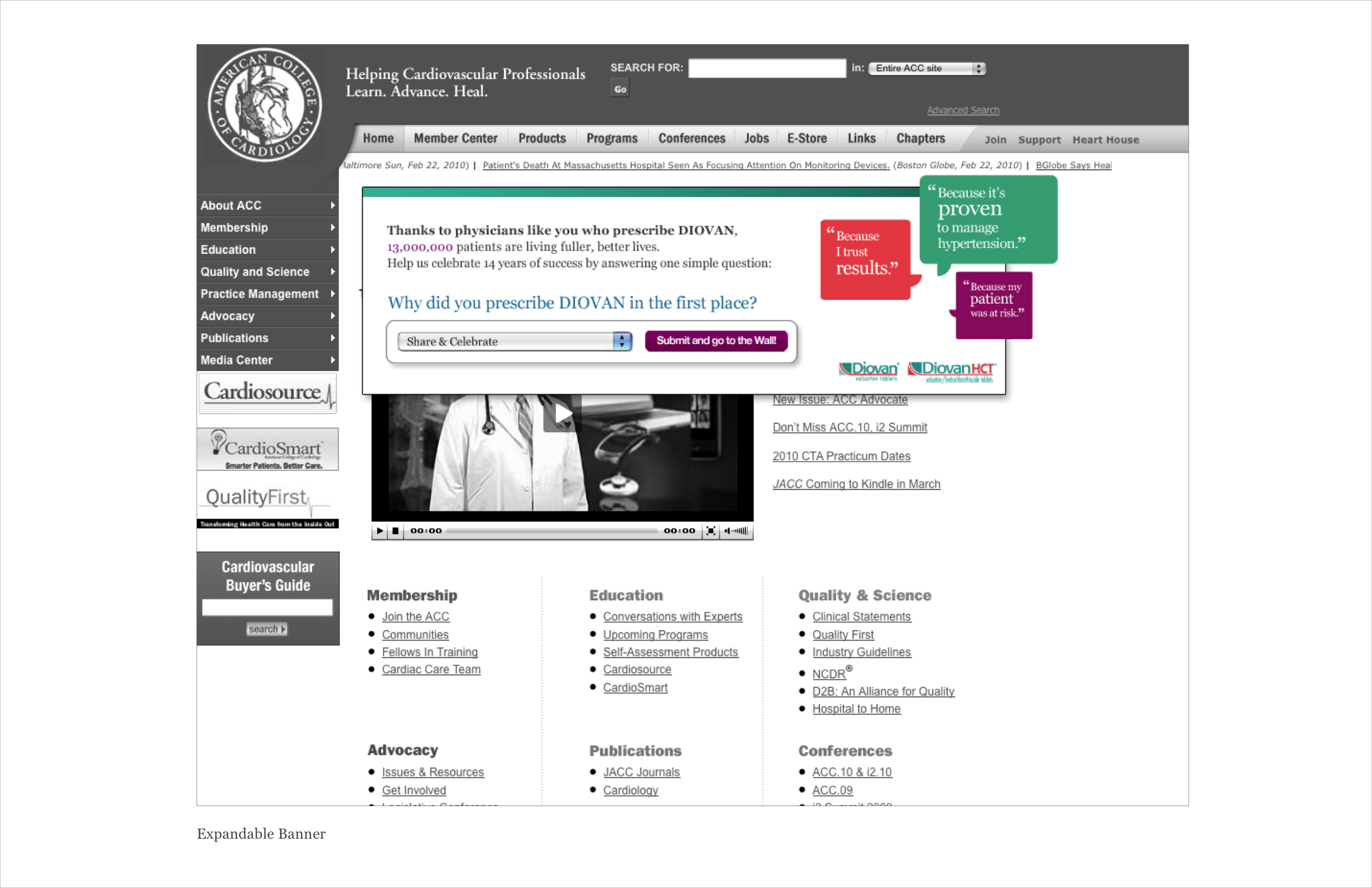Open the Advanced Search link
The width and height of the screenshot is (1372, 888).
963,110
